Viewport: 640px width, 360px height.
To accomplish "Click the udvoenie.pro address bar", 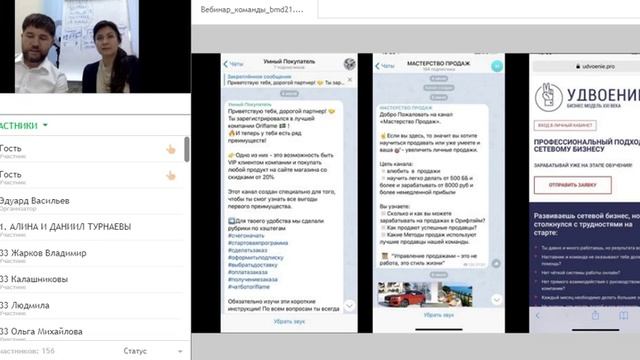I will click(586, 66).
